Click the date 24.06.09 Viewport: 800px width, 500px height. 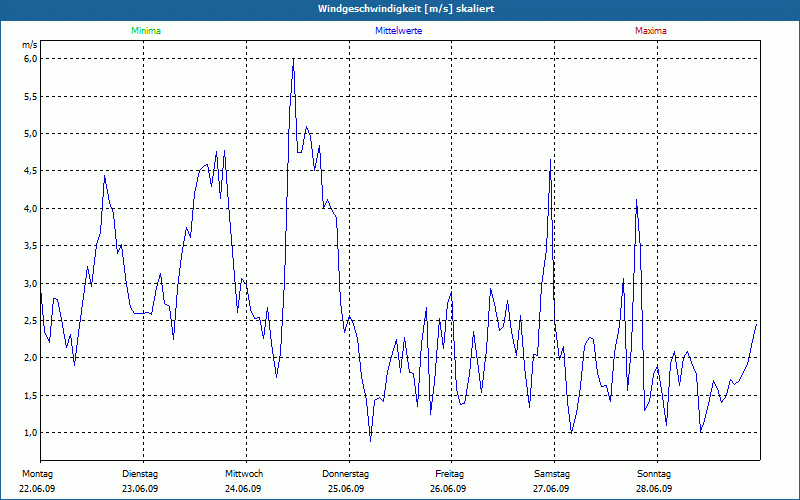point(243,489)
